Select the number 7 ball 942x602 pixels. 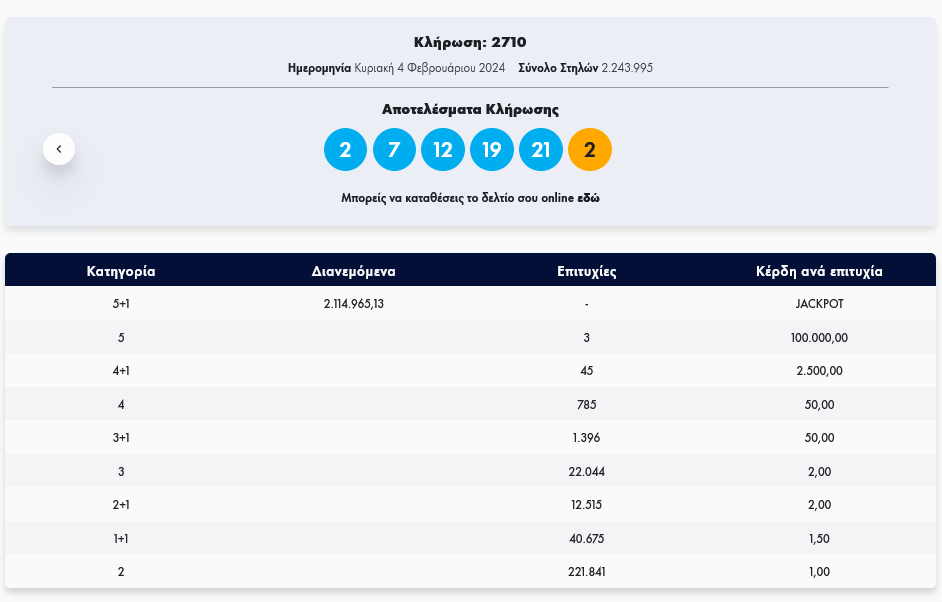[394, 150]
